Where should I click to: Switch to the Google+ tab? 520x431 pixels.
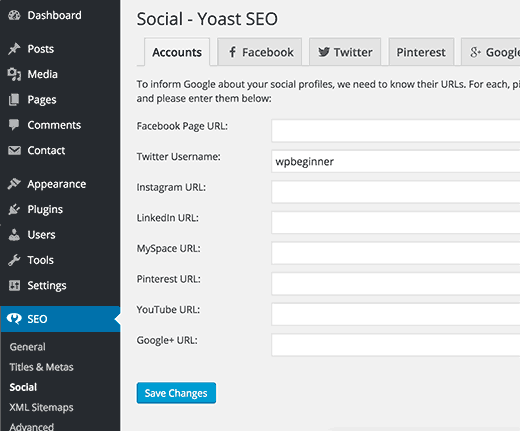[x=491, y=52]
